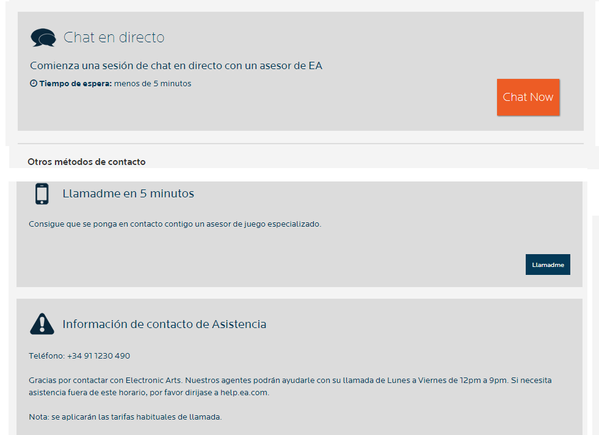The width and height of the screenshot is (599, 435).
Task: Click the warning triangle exclamation icon
Action: pyautogui.click(x=42, y=324)
